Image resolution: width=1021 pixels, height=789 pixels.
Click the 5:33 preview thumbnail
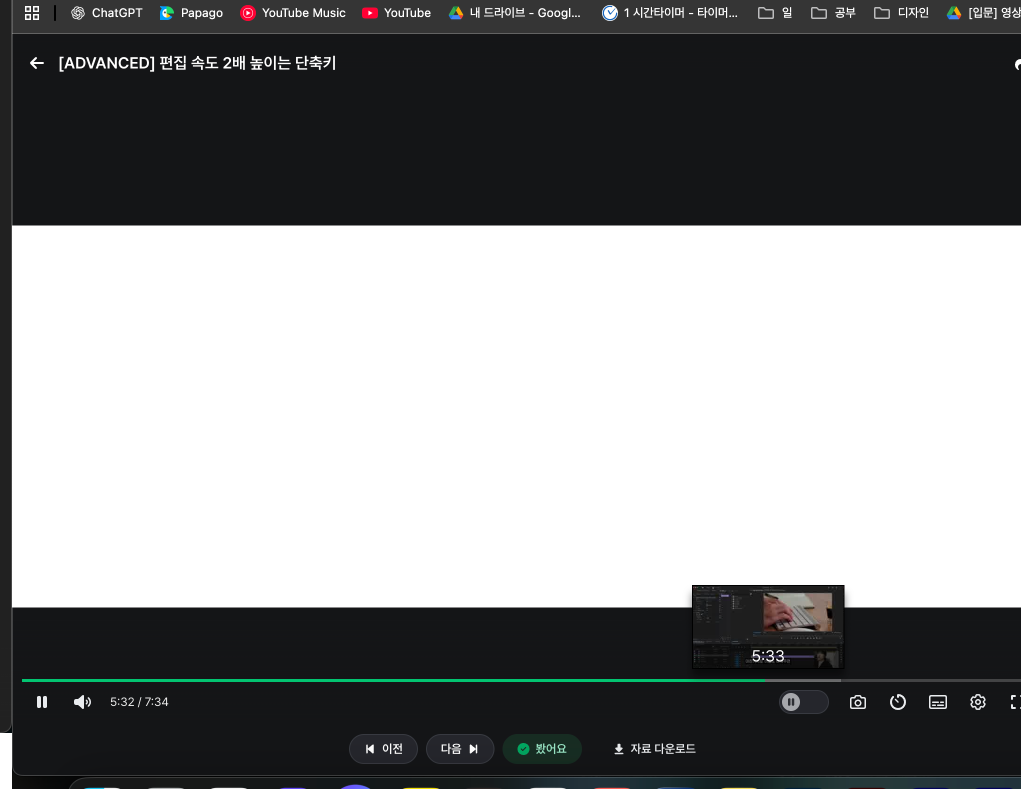click(768, 627)
